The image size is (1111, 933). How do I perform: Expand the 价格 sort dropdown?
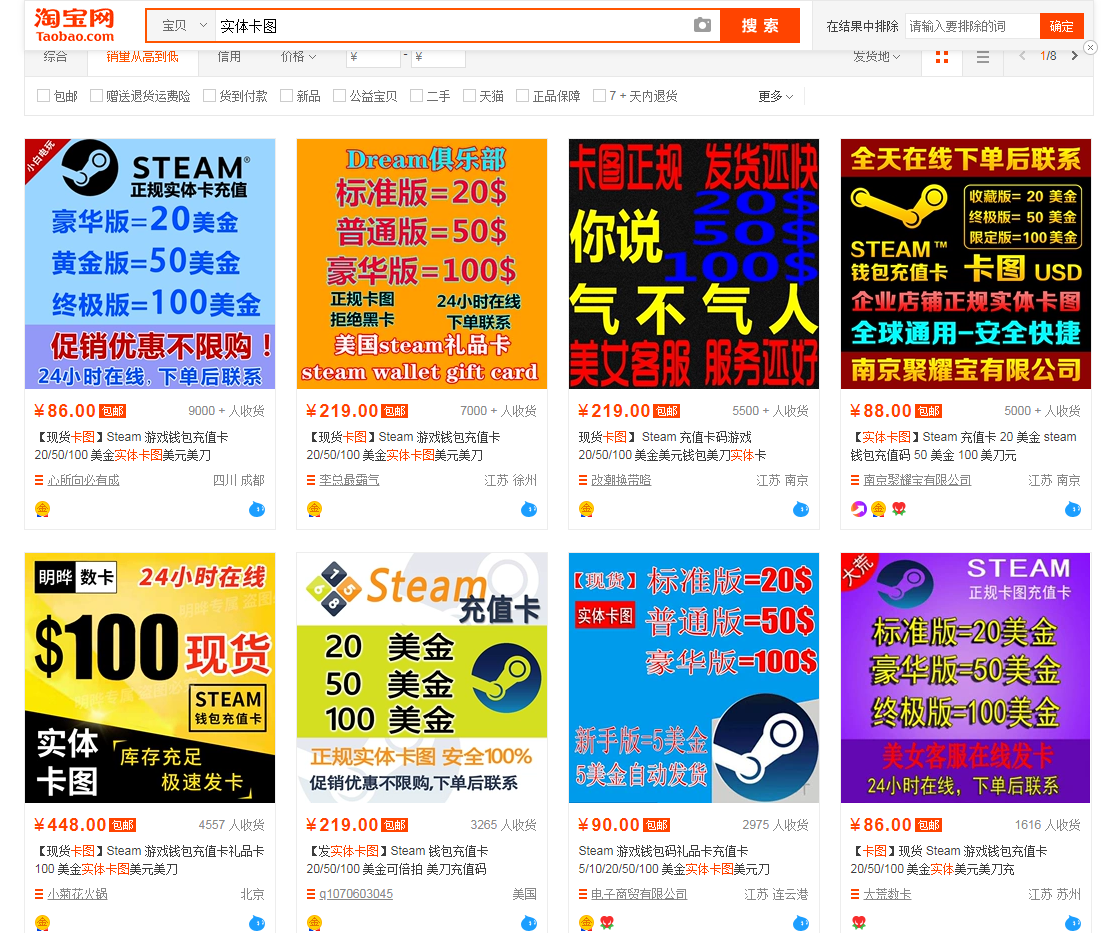click(x=298, y=57)
